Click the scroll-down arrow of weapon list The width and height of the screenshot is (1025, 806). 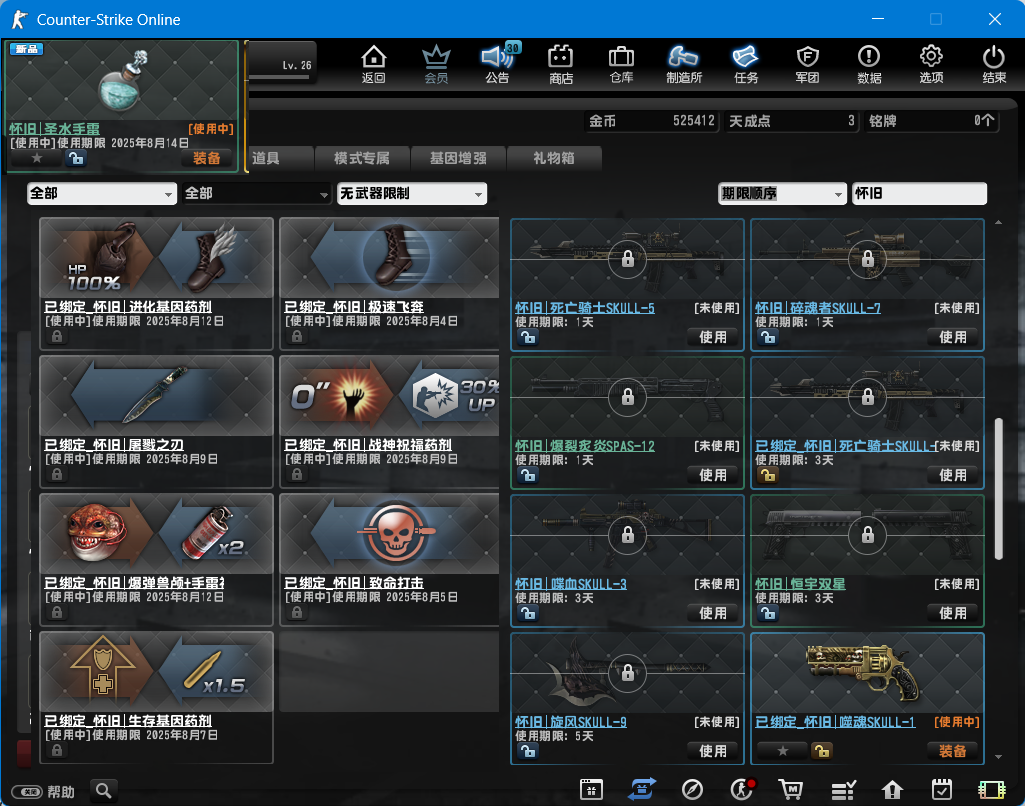(x=998, y=757)
